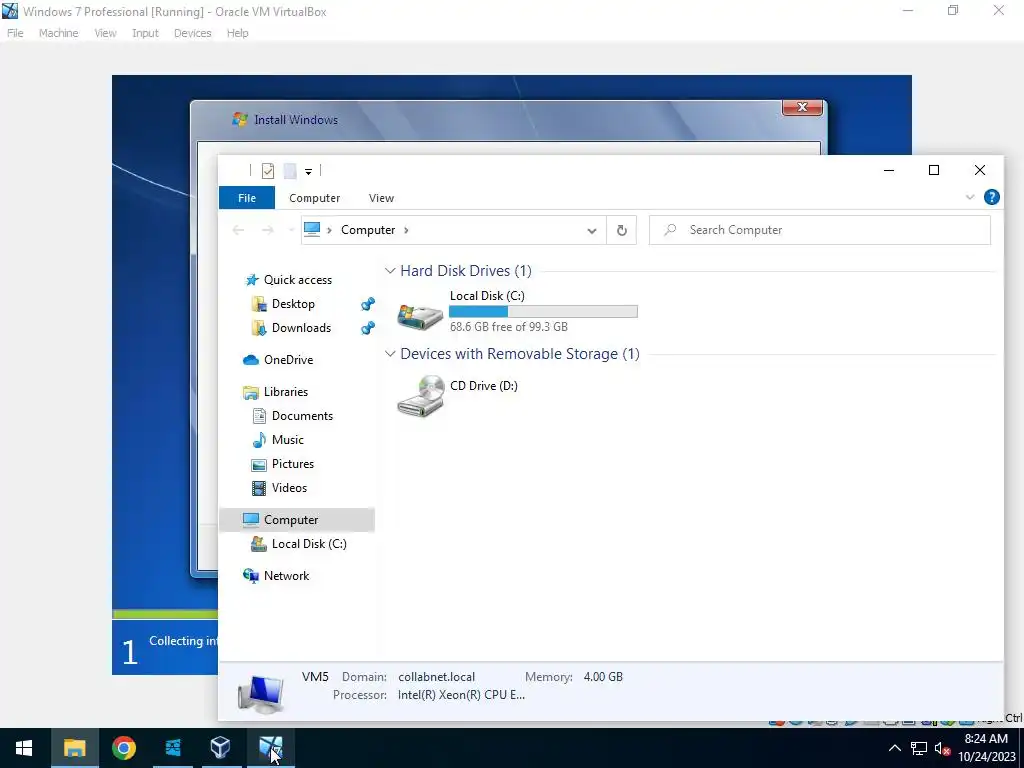This screenshot has height=768, width=1024.
Task: Click the Intel(R) Xeon(R) processor value
Action: 462,695
